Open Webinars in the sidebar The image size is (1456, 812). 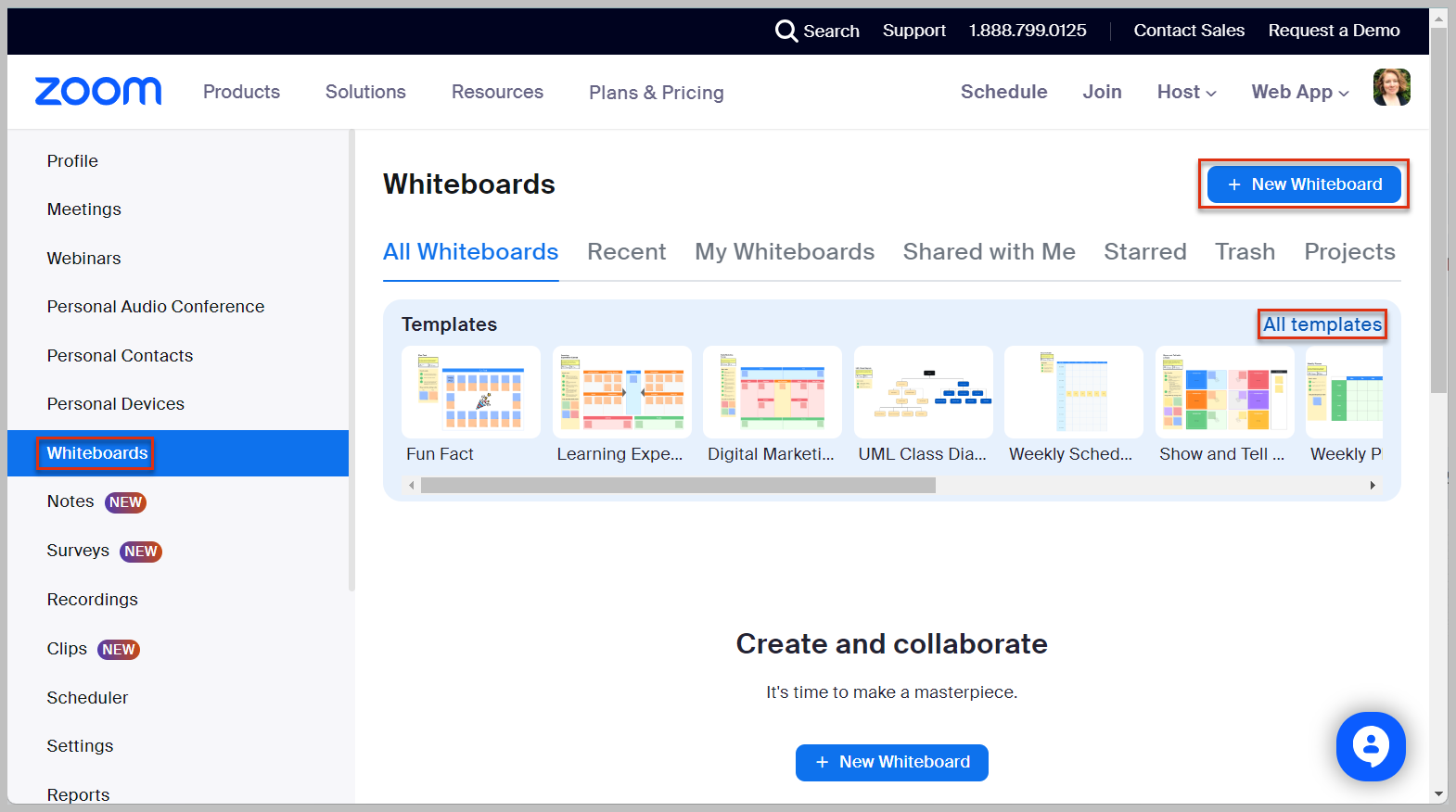[84, 259]
